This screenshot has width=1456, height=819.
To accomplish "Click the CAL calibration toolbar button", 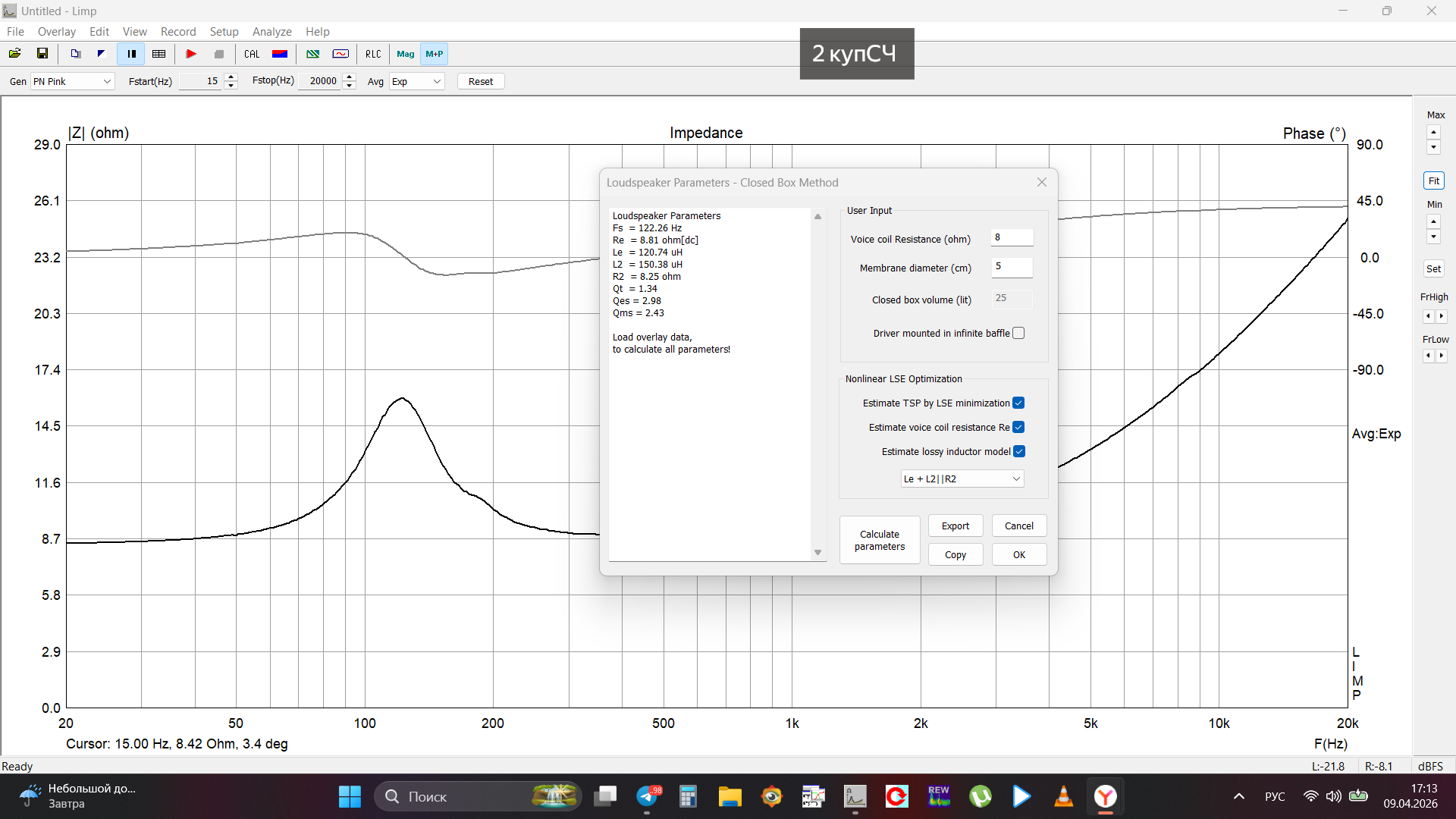I will [x=252, y=54].
